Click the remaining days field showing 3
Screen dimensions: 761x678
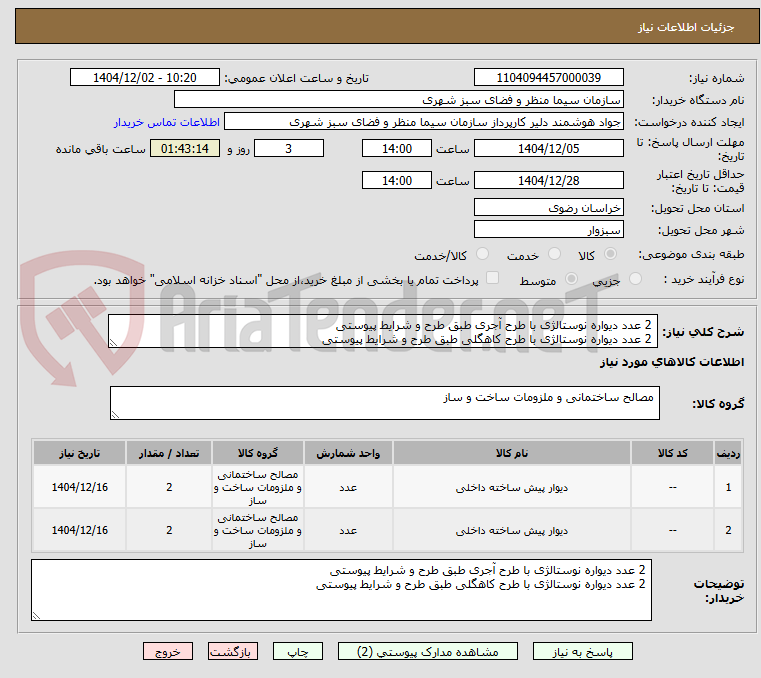tap(289, 149)
